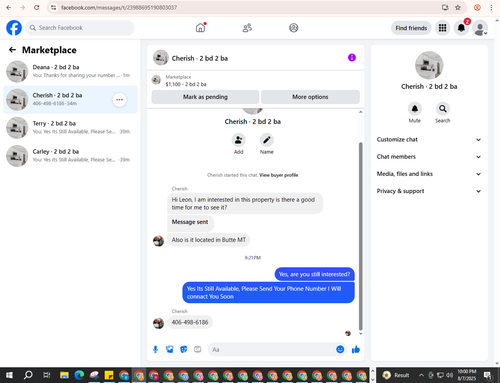Click Mark as pending button
Image resolution: width=500 pixels, height=383 pixels.
coord(205,97)
